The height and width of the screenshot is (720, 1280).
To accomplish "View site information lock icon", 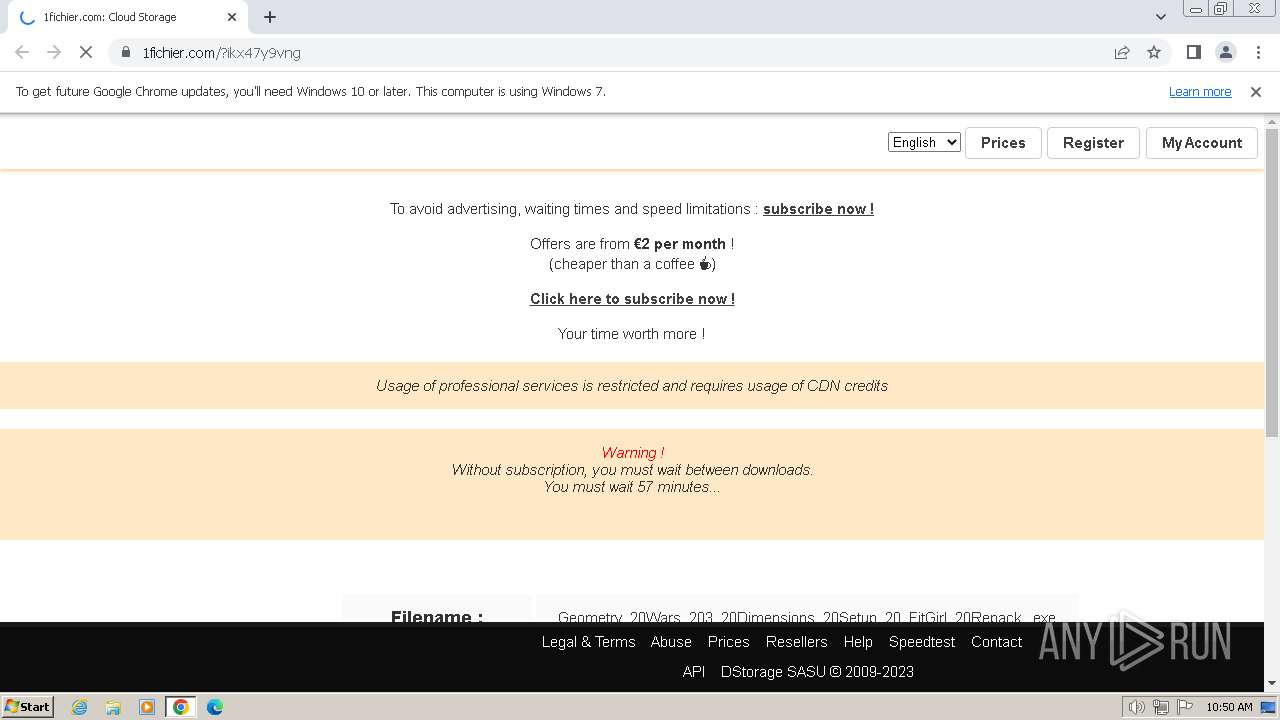I will tap(126, 52).
